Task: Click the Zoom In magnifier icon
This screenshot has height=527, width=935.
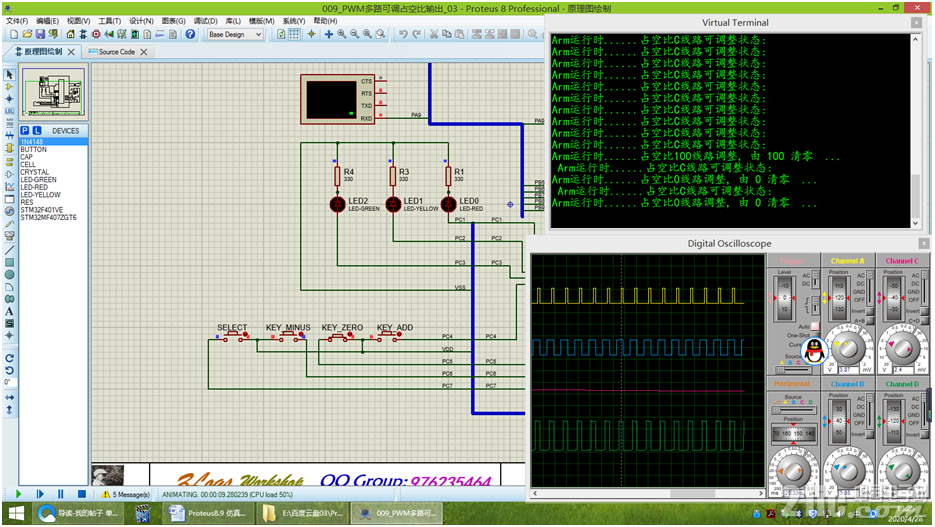Action: pyautogui.click(x=342, y=34)
